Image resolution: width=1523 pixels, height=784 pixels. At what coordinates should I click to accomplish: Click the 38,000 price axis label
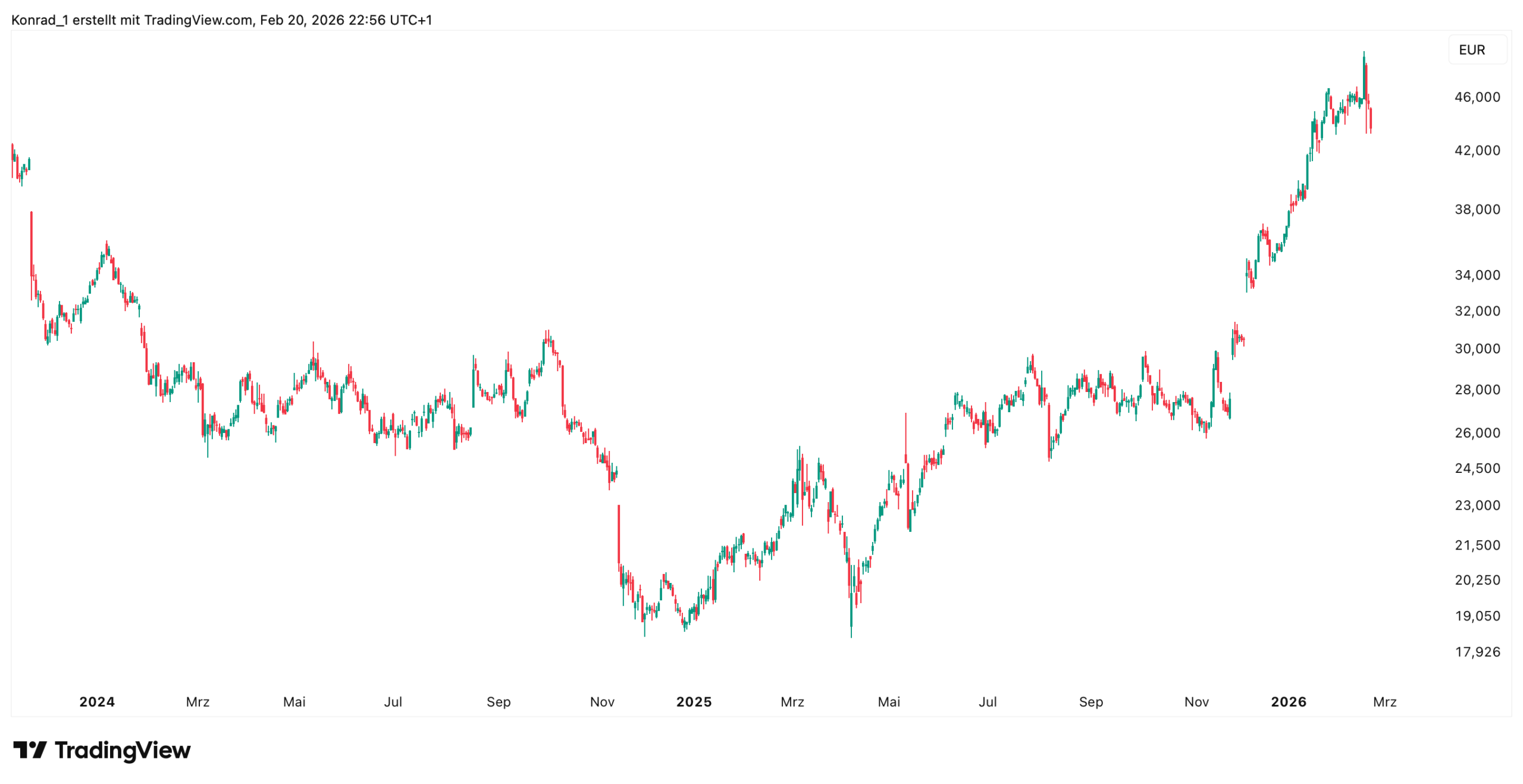click(1477, 209)
